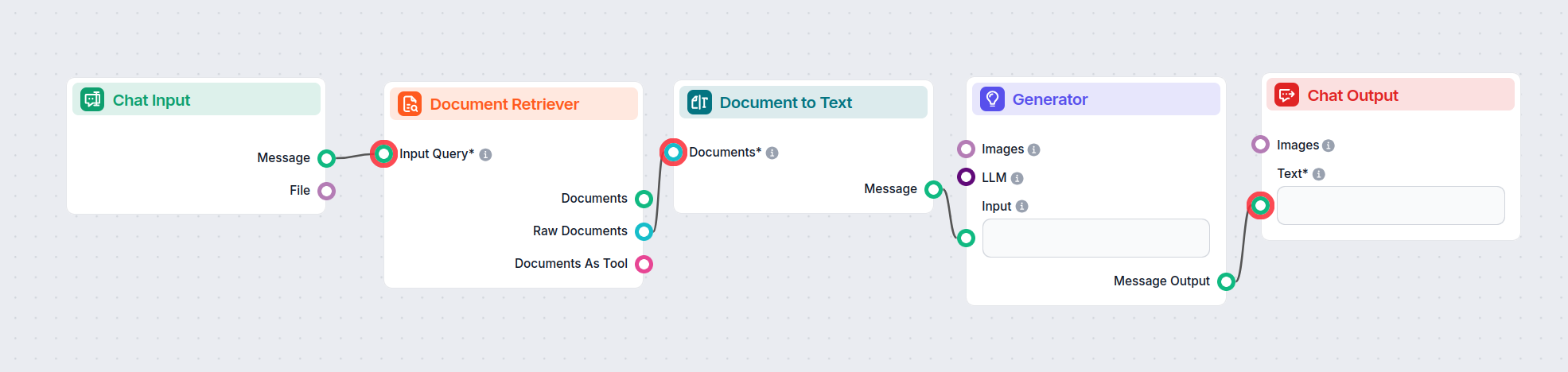Select the Generator node title
This screenshot has height=372, width=1568.
pos(1050,99)
